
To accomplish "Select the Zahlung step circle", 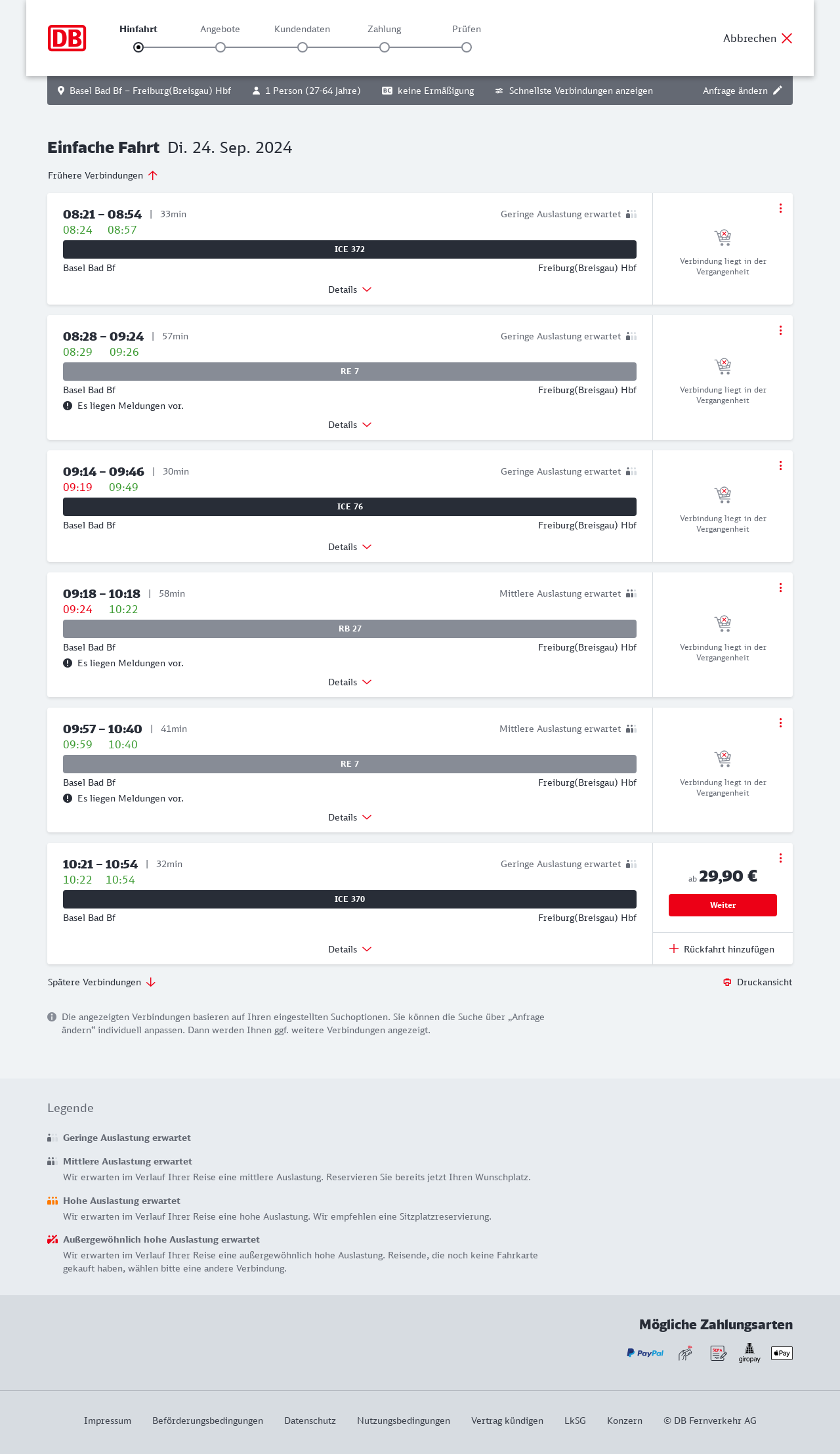I will [385, 47].
